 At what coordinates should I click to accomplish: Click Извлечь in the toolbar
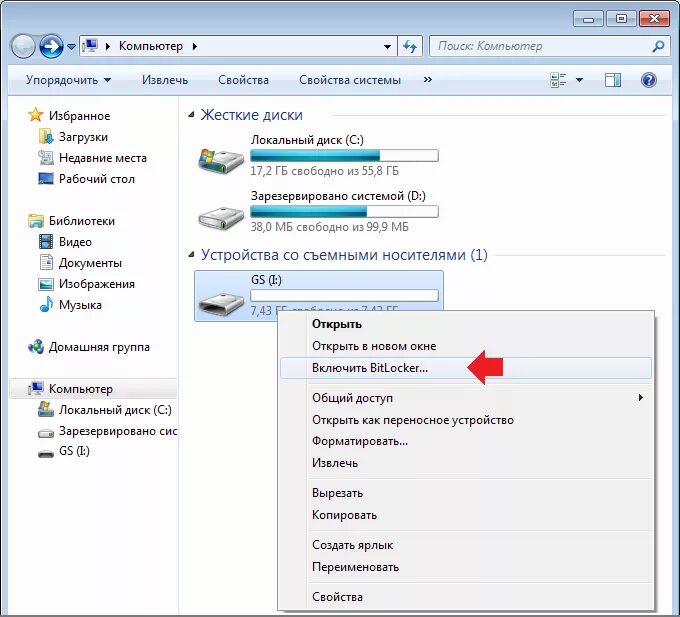click(x=165, y=80)
